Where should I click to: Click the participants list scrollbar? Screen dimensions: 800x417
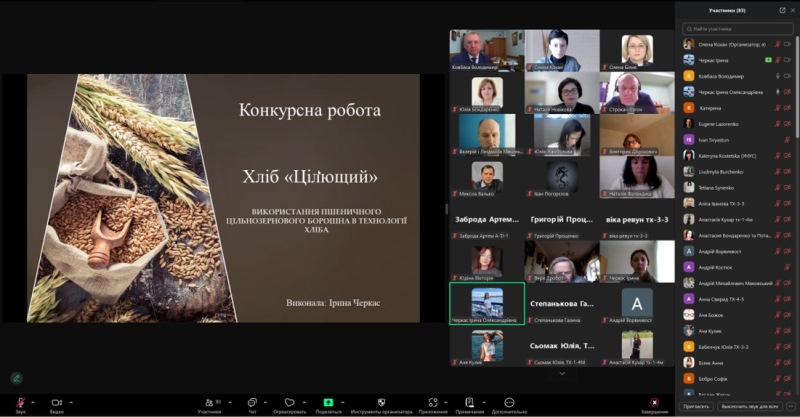[x=797, y=87]
